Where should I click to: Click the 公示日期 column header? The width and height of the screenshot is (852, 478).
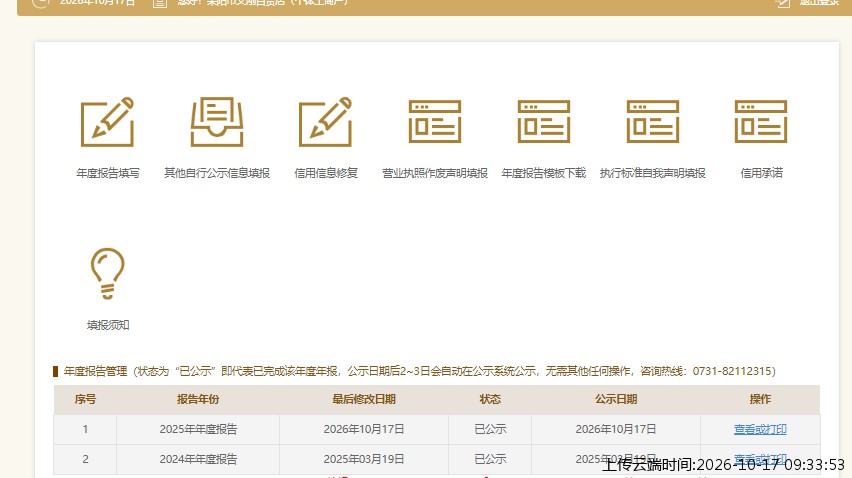[x=616, y=399]
